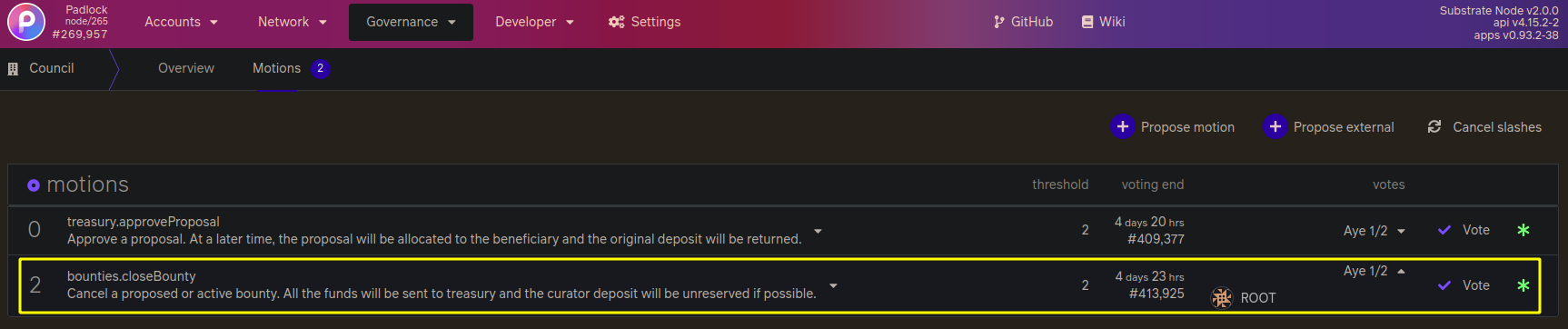The image size is (1568, 329).
Task: Click green asterisk on treasury.approveProposal row
Action: [1523, 230]
